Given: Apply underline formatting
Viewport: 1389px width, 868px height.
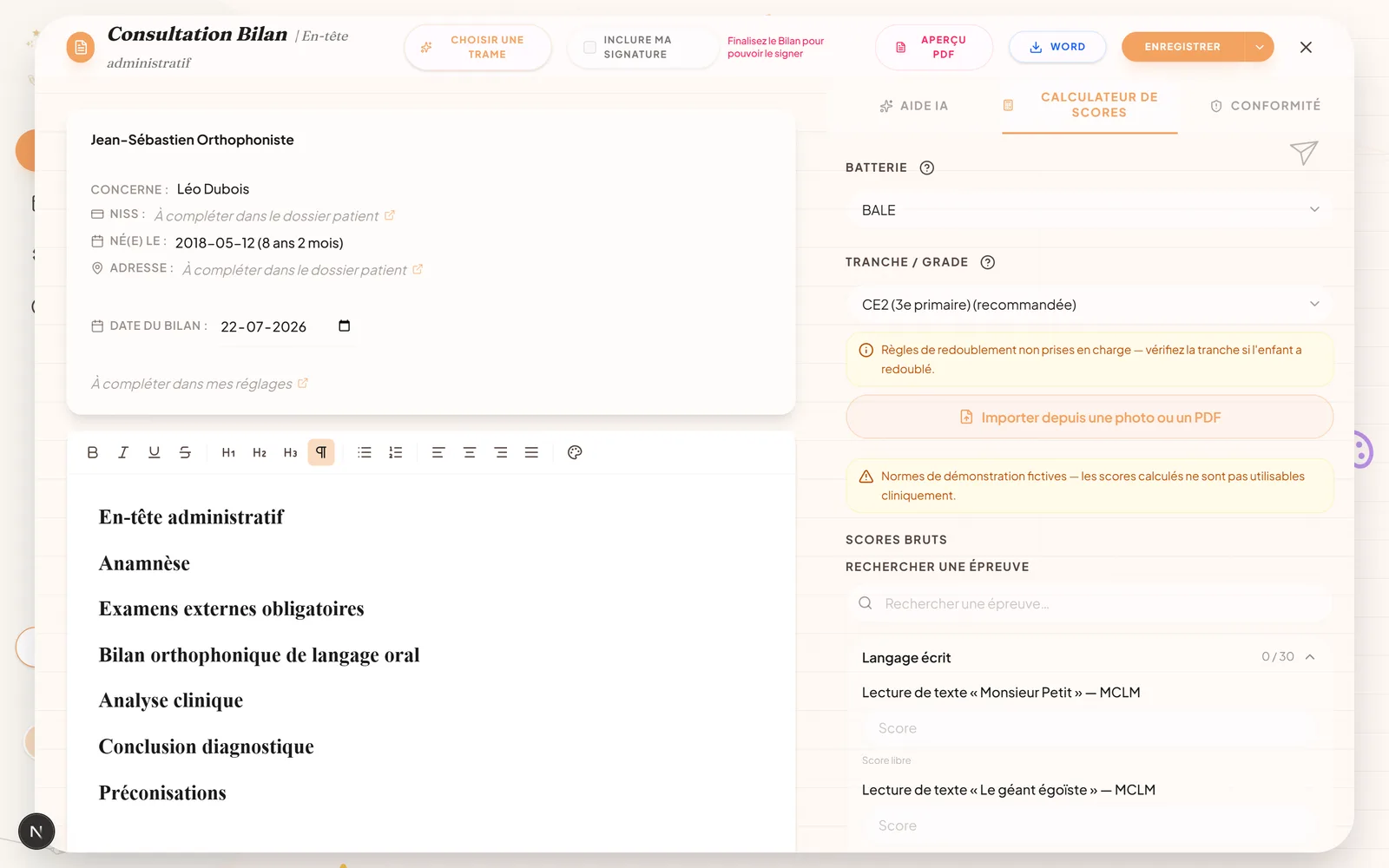Looking at the screenshot, I should 155,452.
